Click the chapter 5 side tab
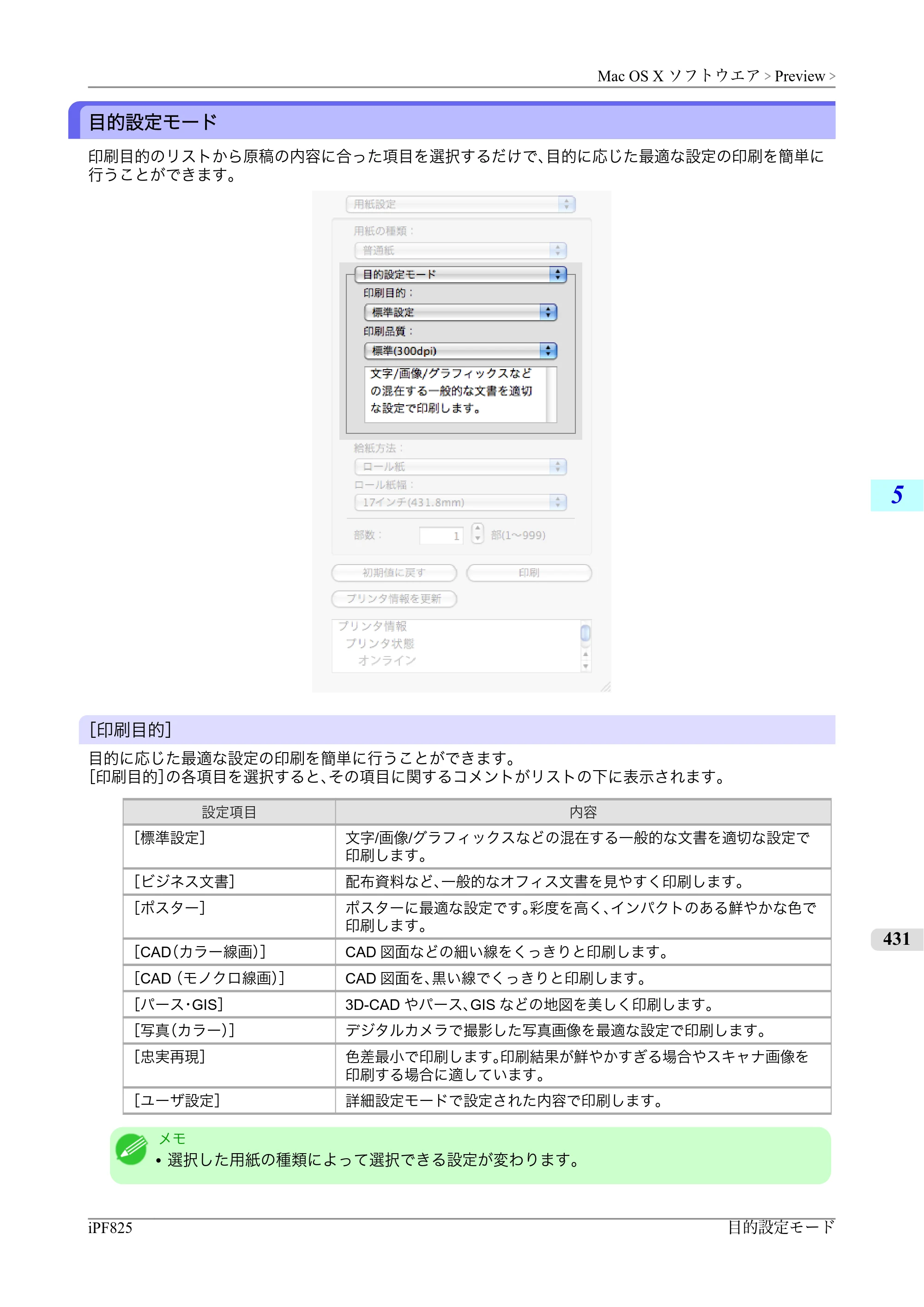Viewport: 924px width, 1307px height. point(897,495)
